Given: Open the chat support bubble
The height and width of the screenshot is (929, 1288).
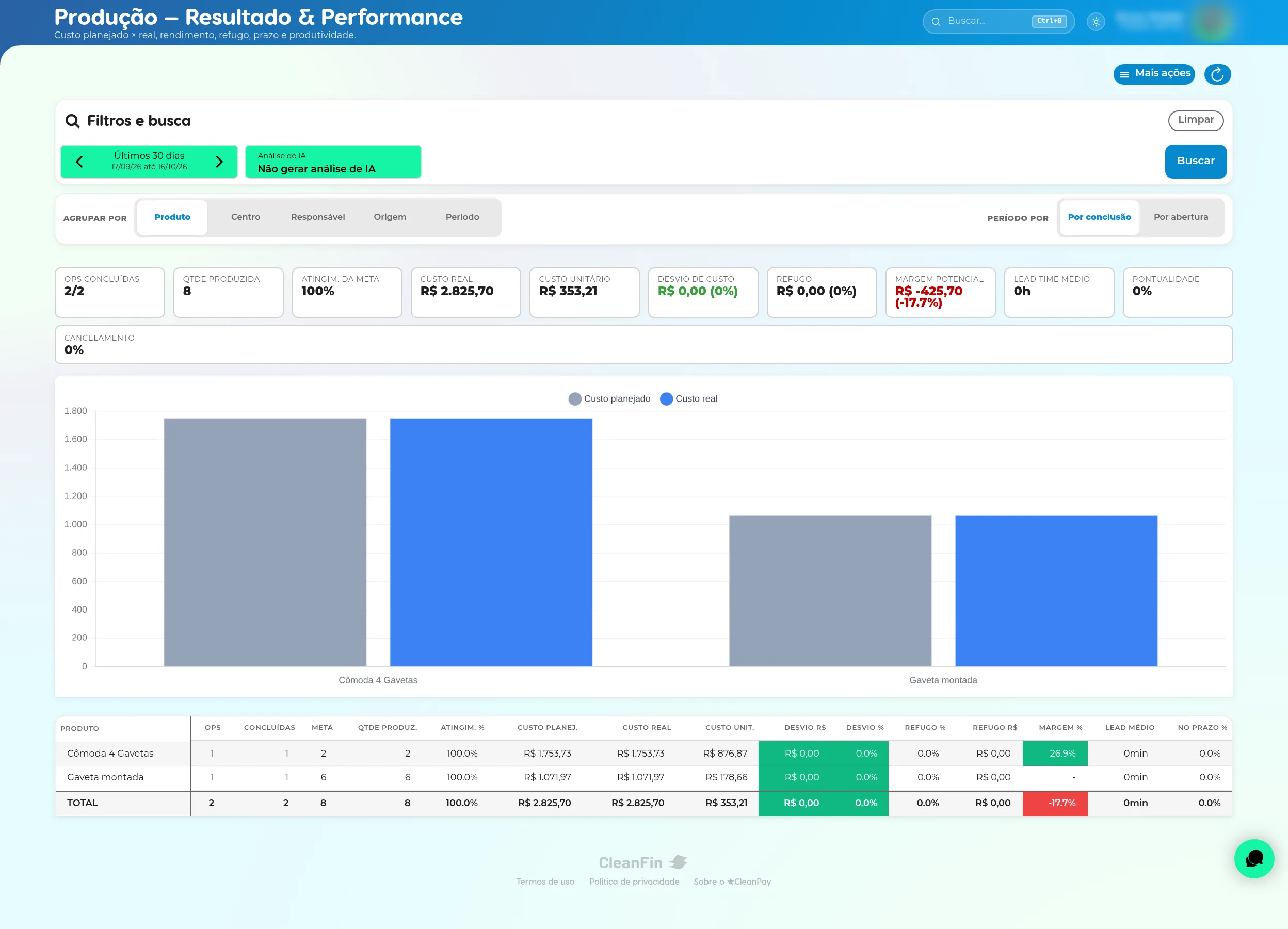Looking at the screenshot, I should [1254, 859].
